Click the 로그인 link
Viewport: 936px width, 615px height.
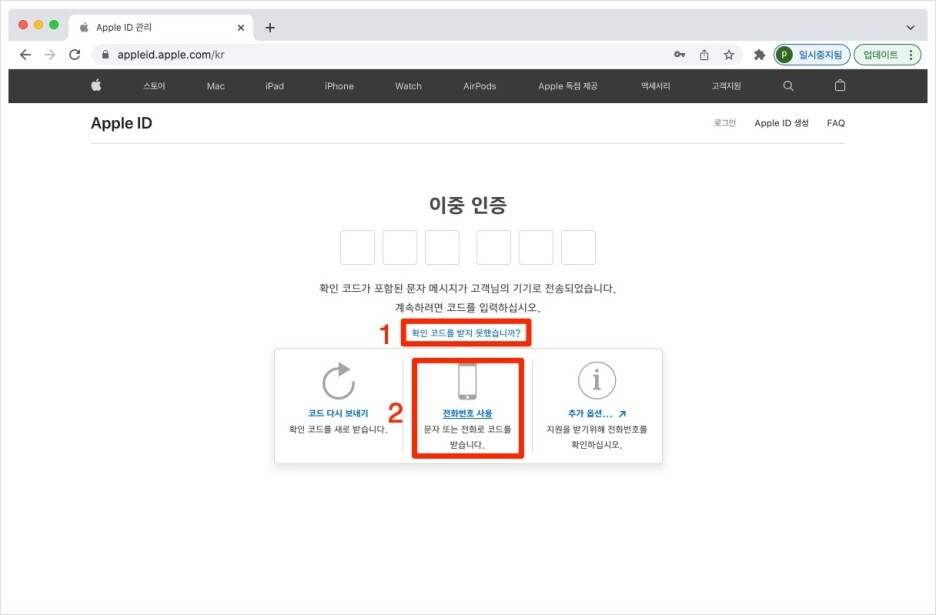coord(725,123)
